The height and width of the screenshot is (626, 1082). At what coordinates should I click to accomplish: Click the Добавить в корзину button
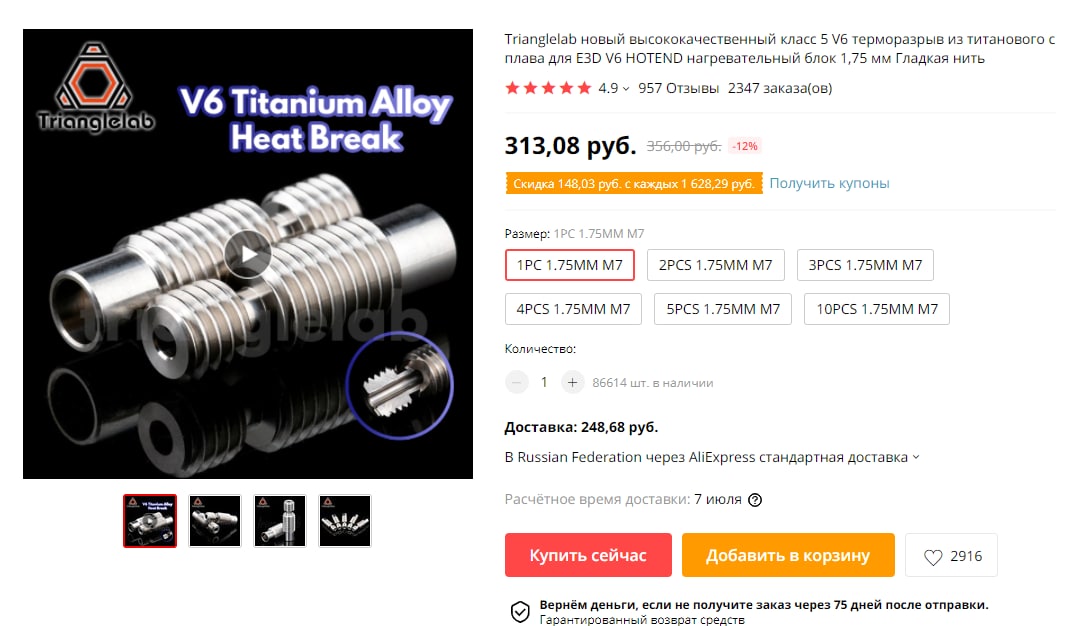pyautogui.click(x=788, y=555)
